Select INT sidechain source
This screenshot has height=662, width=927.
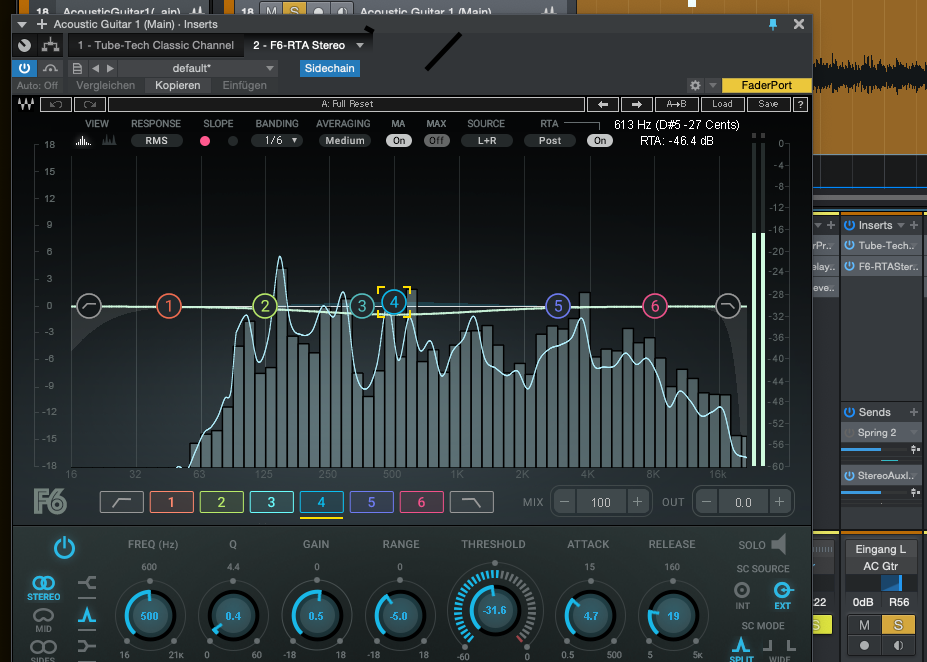point(742,595)
